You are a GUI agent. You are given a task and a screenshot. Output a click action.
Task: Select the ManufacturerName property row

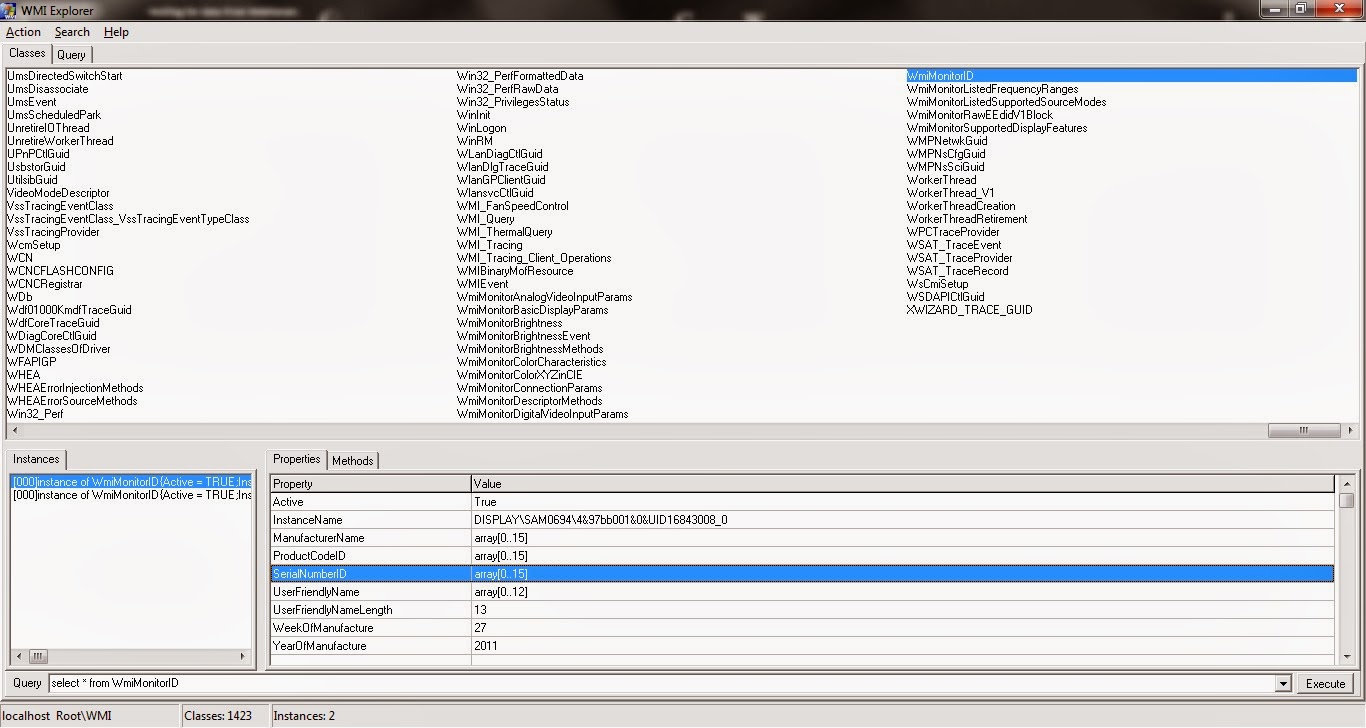(802, 538)
